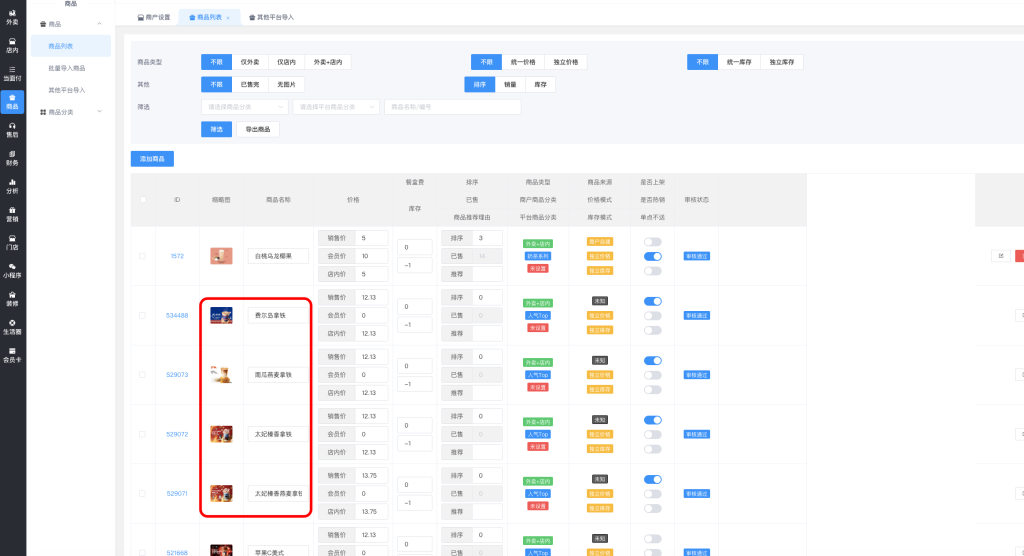The height and width of the screenshot is (556, 1024).
Task: Open 财务 from the sidebar
Action: [12, 157]
